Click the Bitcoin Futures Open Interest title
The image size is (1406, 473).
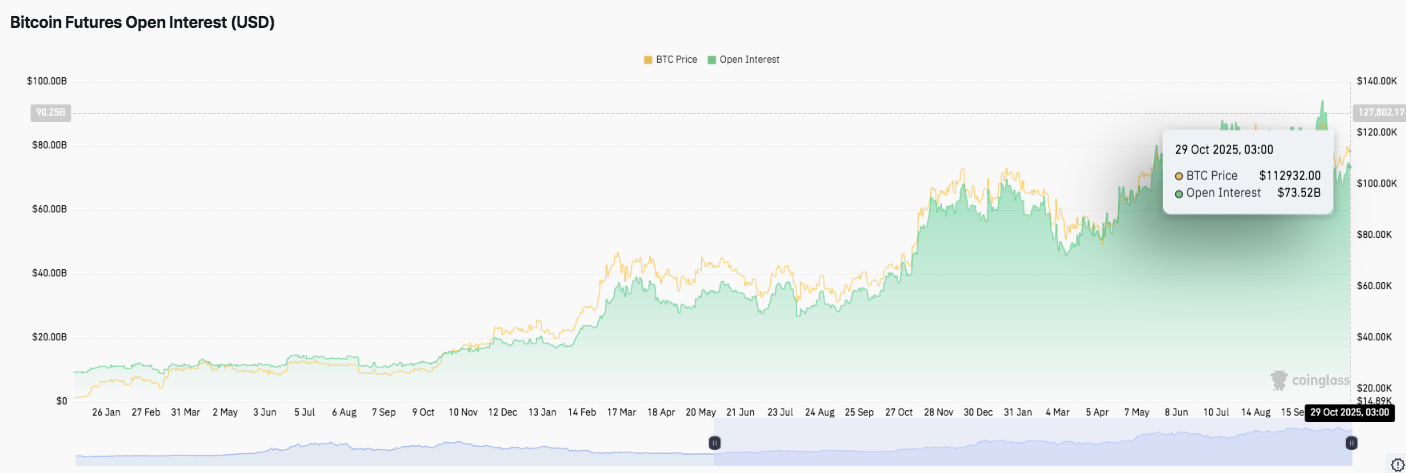pos(142,23)
